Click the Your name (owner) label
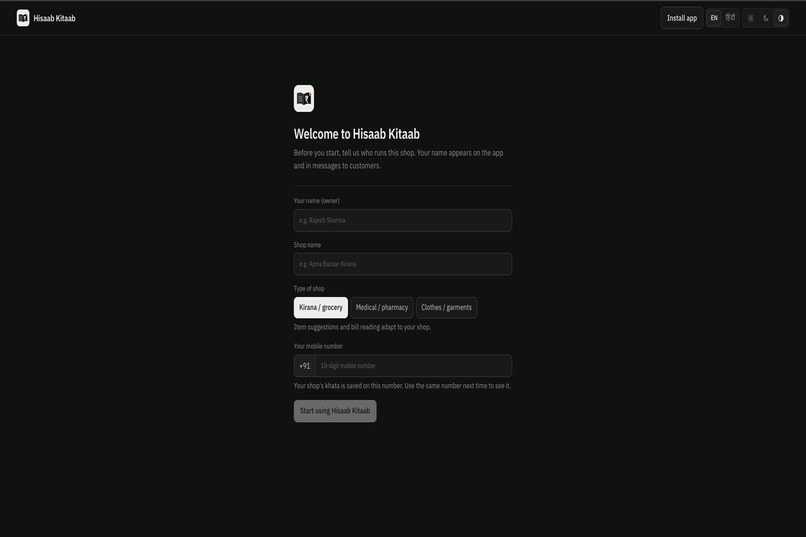The image size is (806, 537). point(316,200)
